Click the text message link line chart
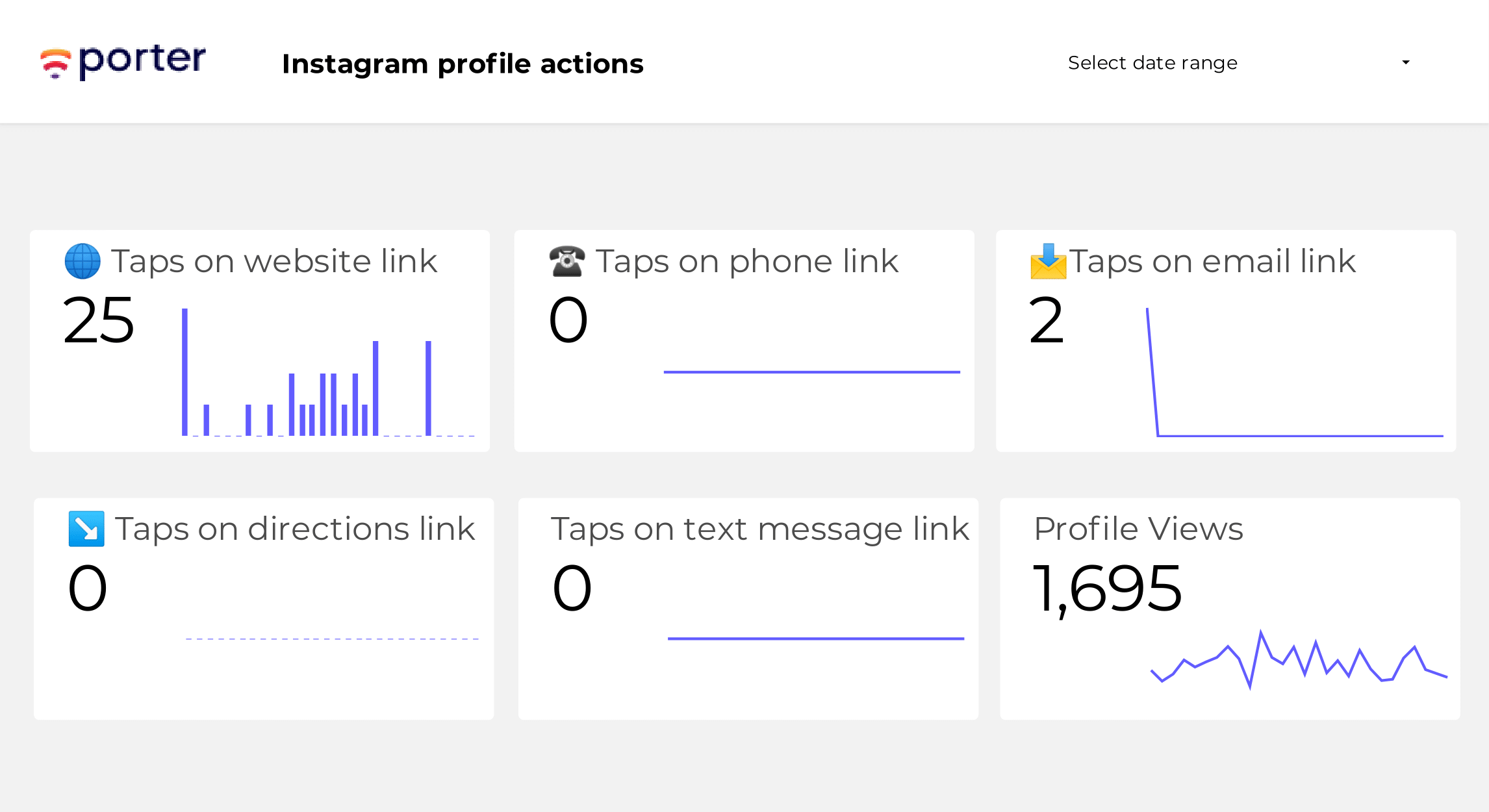This screenshot has height=812, width=1489. point(816,639)
